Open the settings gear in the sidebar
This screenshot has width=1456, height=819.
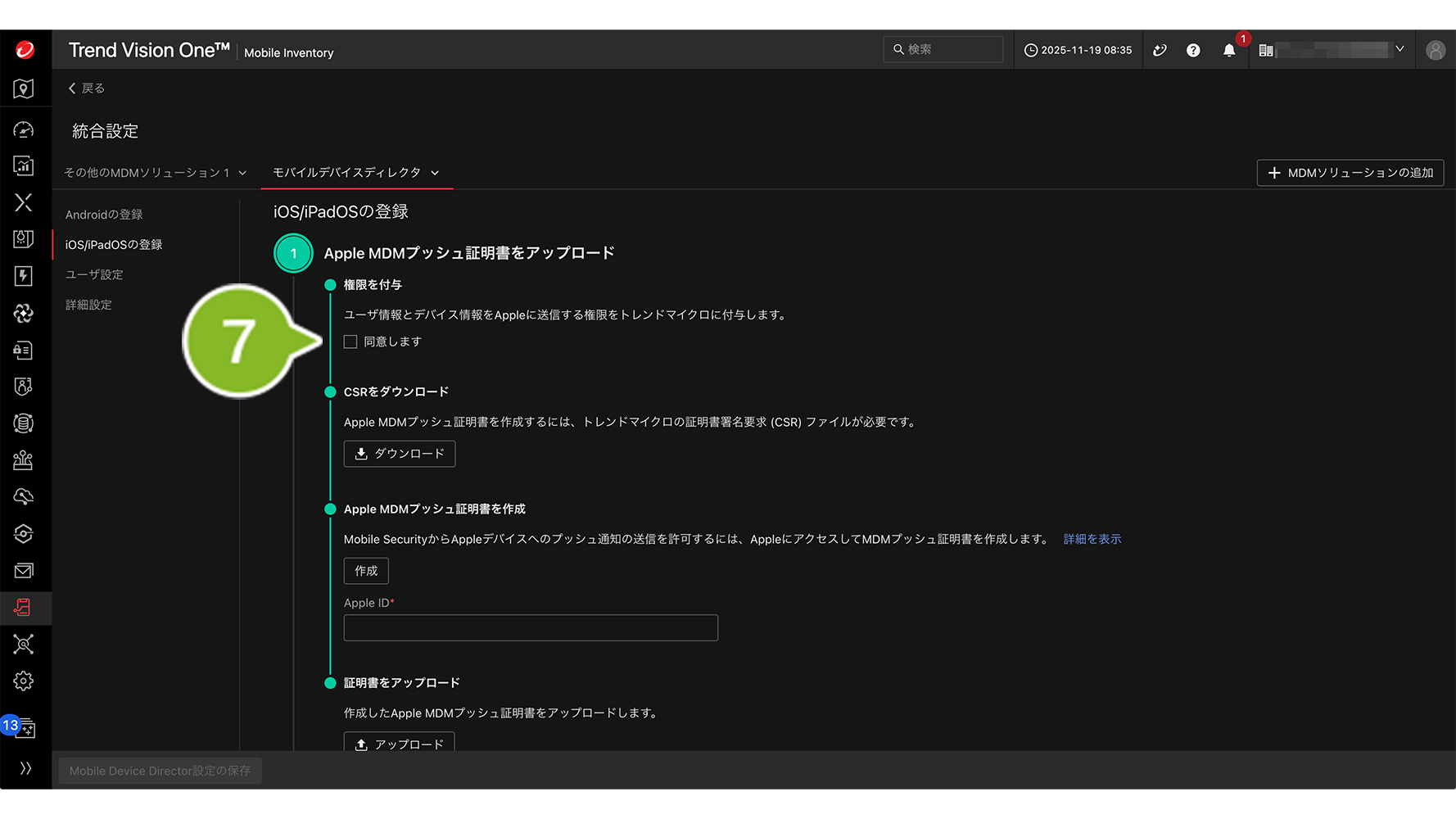click(x=24, y=681)
